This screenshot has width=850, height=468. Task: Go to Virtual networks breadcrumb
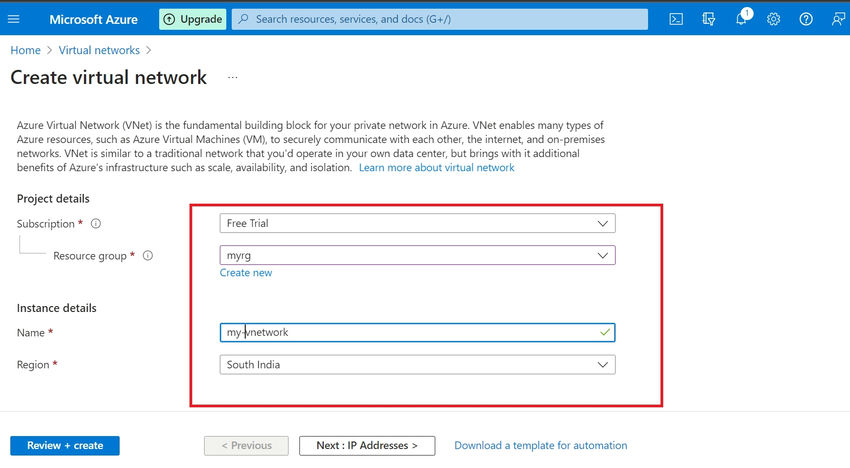coord(99,50)
